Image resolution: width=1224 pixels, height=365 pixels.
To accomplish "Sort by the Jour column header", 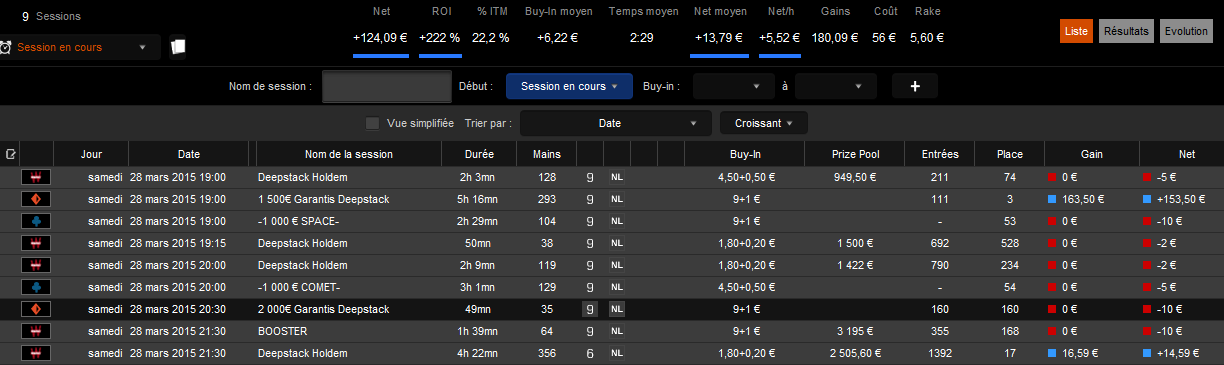I will click(x=91, y=154).
